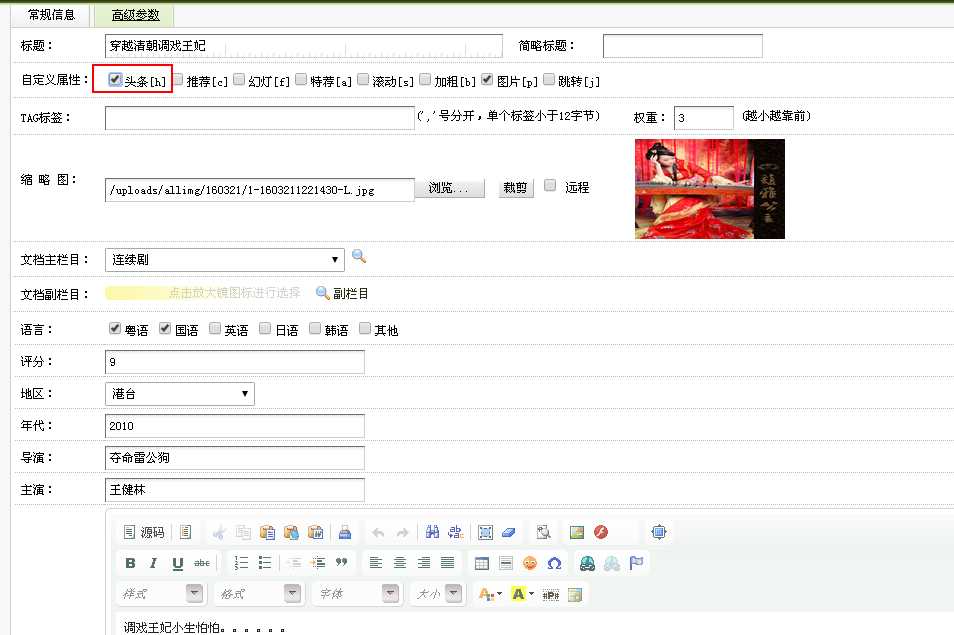Check the 推荐[c] attribute checkbox
Image resolution: width=954 pixels, height=635 pixels.
click(178, 79)
